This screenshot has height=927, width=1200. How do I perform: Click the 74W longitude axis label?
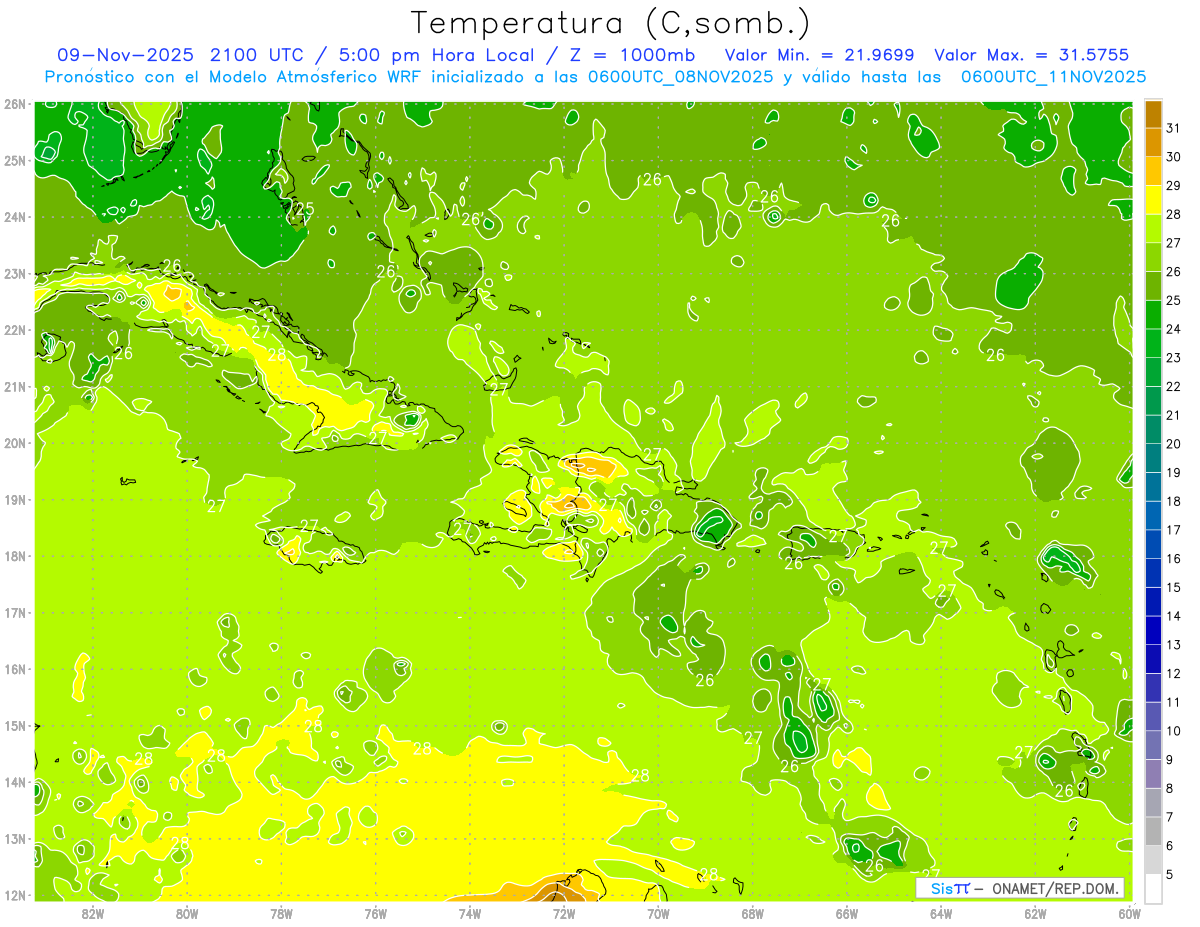[470, 913]
